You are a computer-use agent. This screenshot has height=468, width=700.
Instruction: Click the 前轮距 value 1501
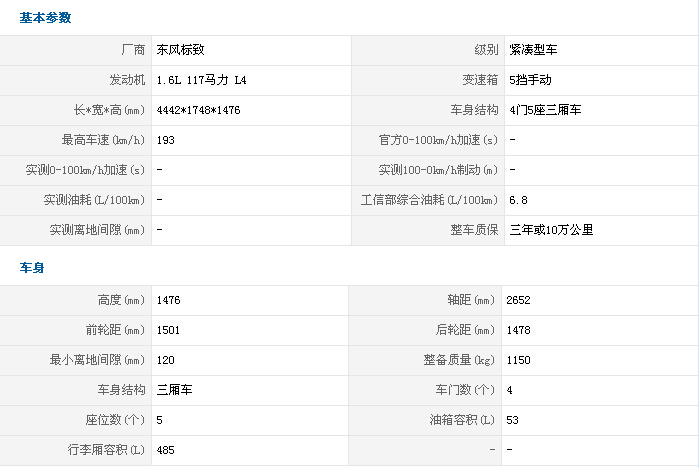tap(169, 330)
